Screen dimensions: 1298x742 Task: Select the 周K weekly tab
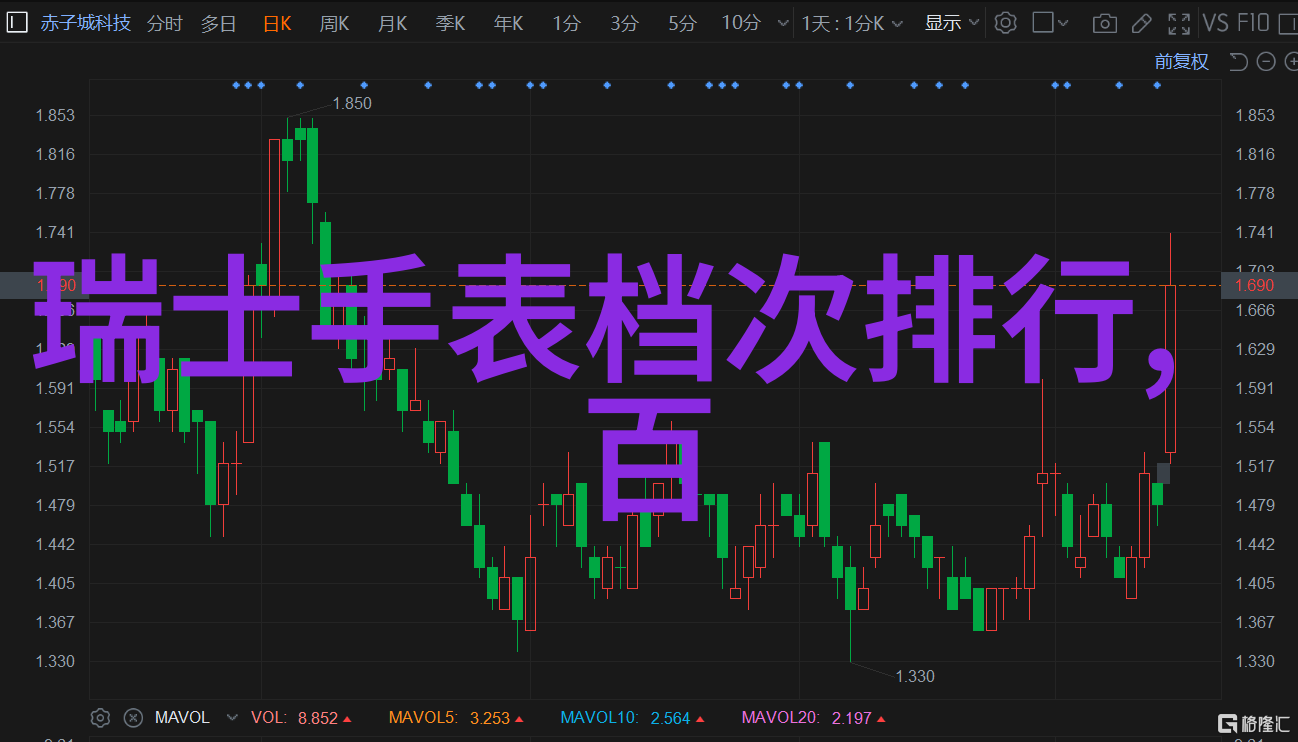[334, 23]
